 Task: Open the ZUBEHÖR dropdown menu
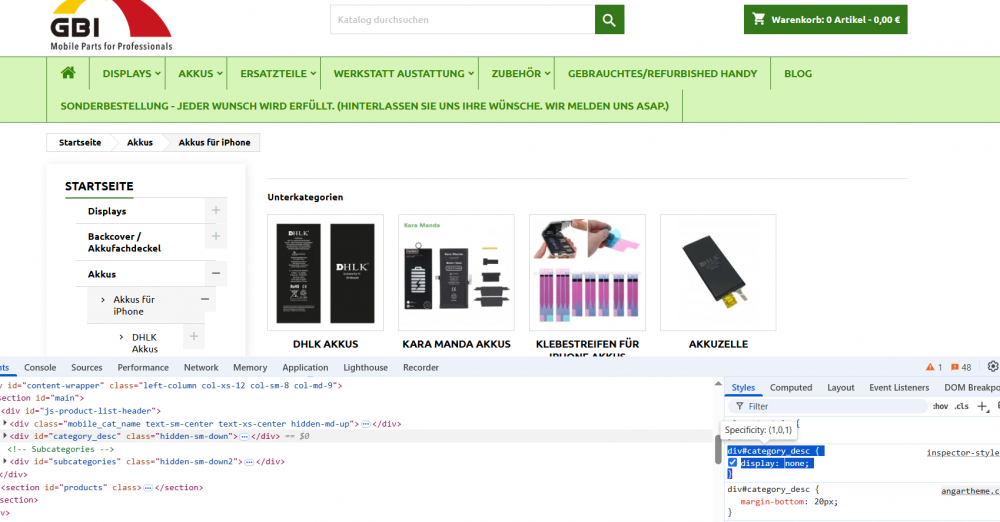click(x=520, y=73)
